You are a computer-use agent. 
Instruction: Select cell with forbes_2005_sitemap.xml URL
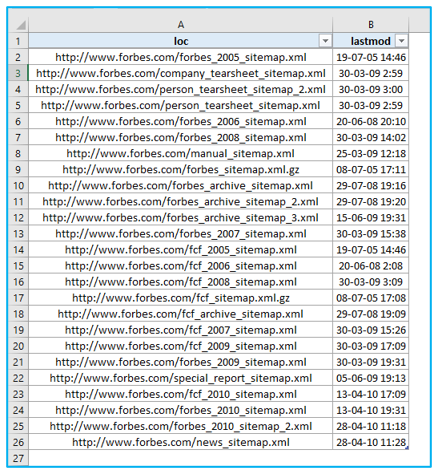(x=181, y=57)
